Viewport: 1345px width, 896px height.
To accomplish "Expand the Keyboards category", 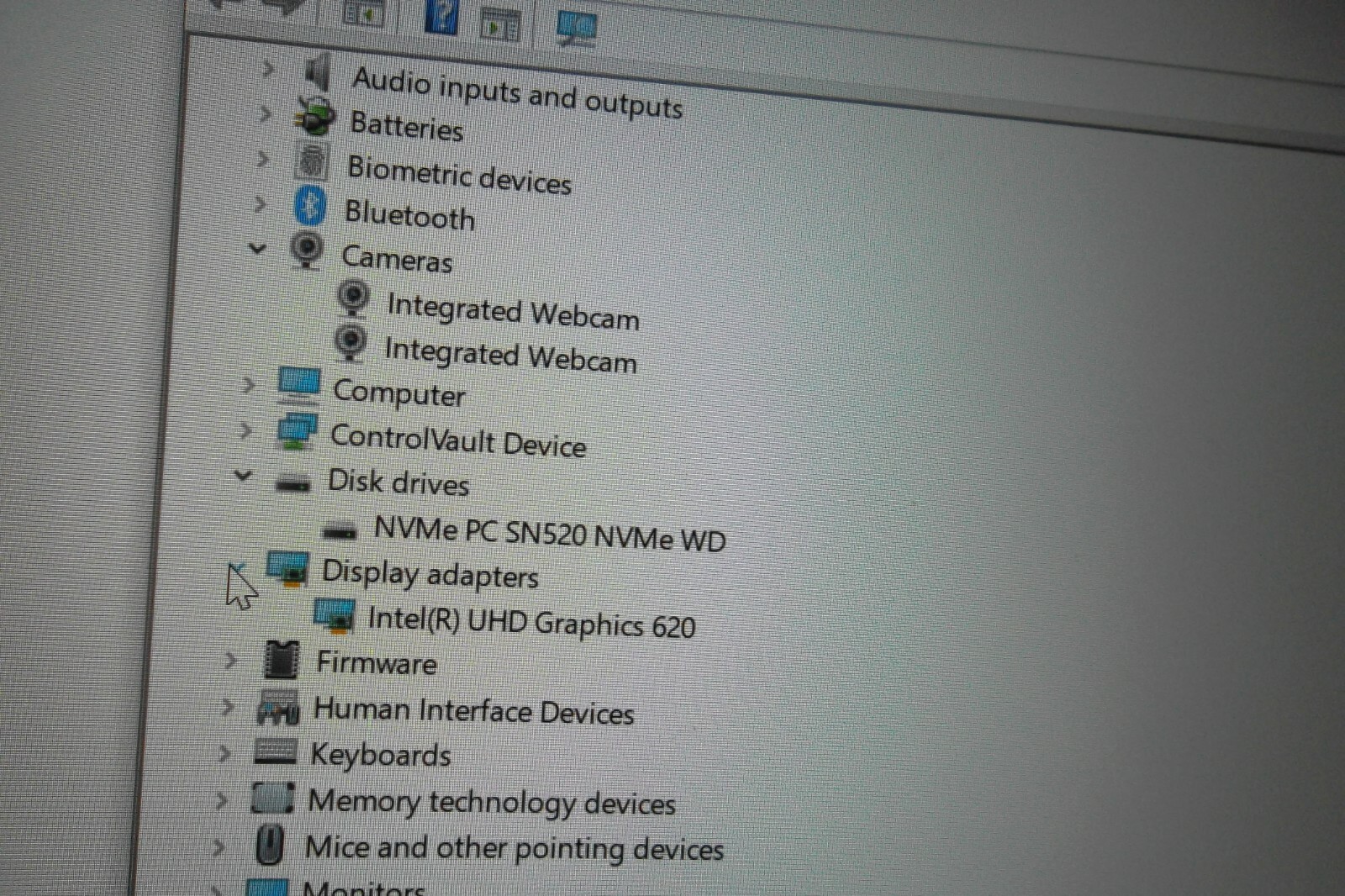I will pyautogui.click(x=224, y=752).
